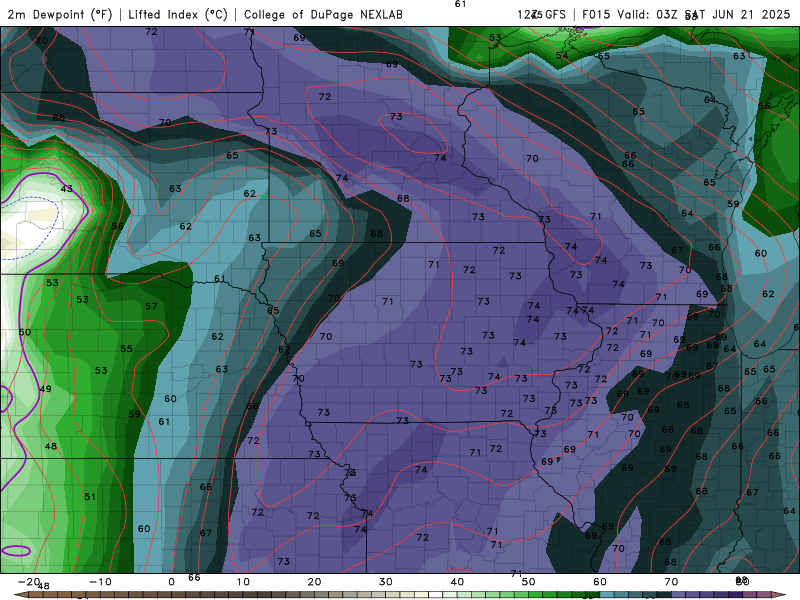Click the dewpoint value 43 on the map
Screen dimensions: 800x600
[67, 188]
